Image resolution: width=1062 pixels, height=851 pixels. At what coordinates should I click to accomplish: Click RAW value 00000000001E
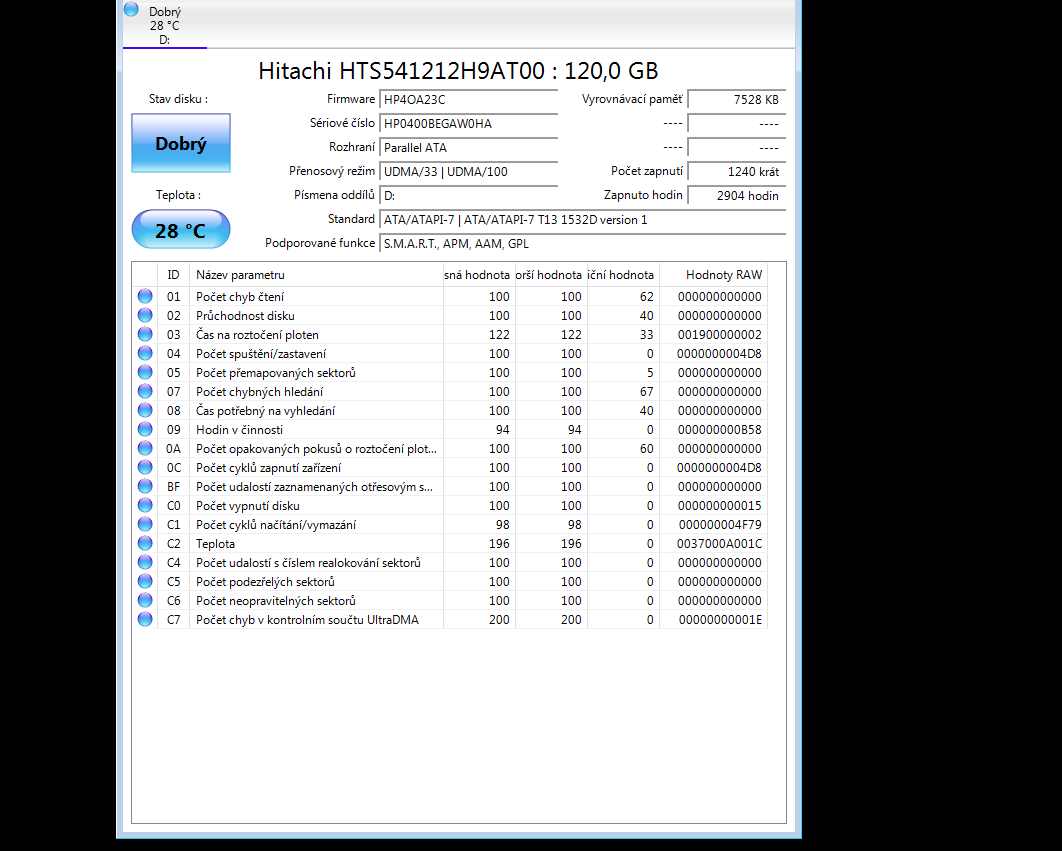click(720, 619)
